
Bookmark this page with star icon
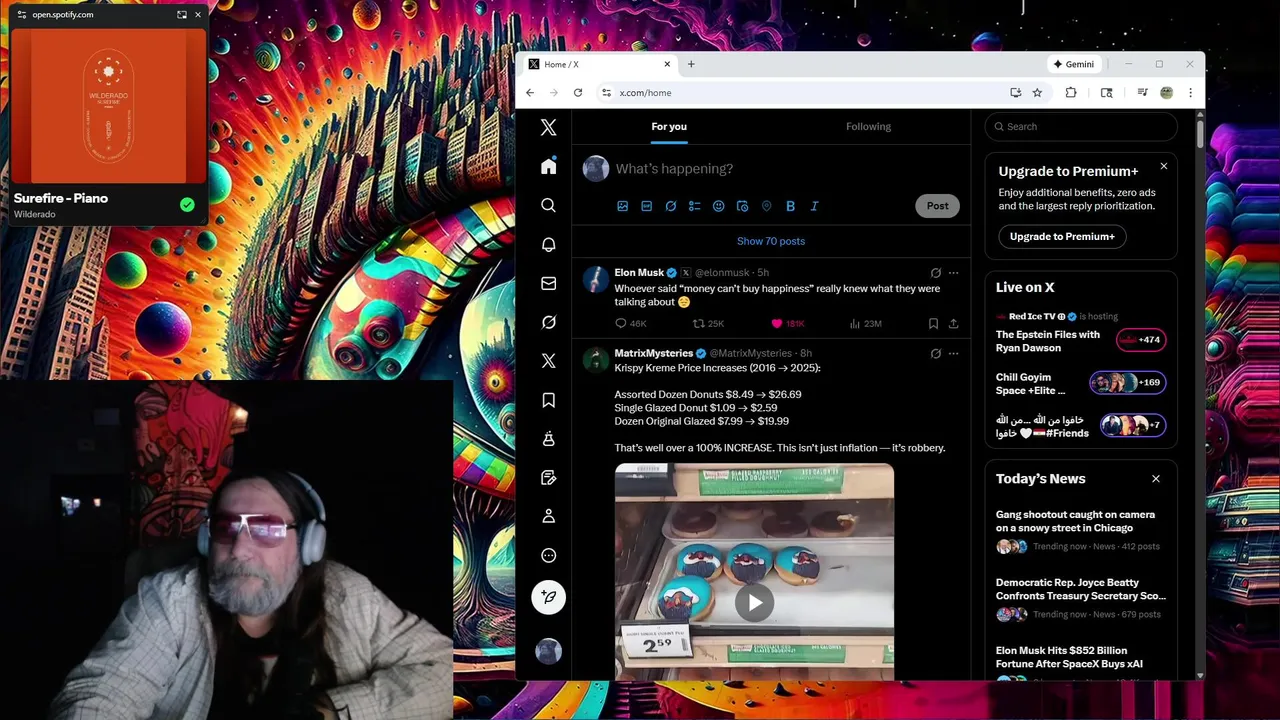point(1037,93)
